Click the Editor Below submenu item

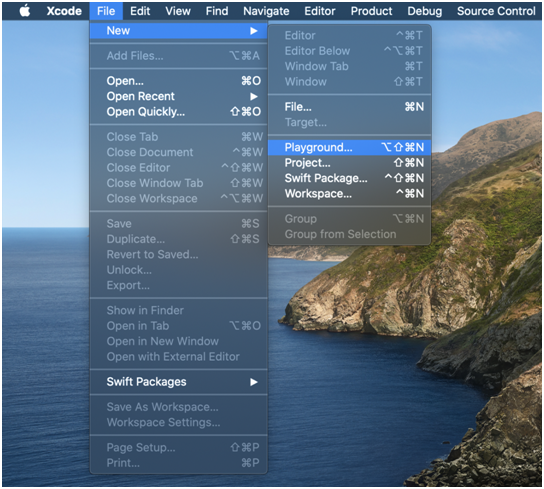[349, 51]
